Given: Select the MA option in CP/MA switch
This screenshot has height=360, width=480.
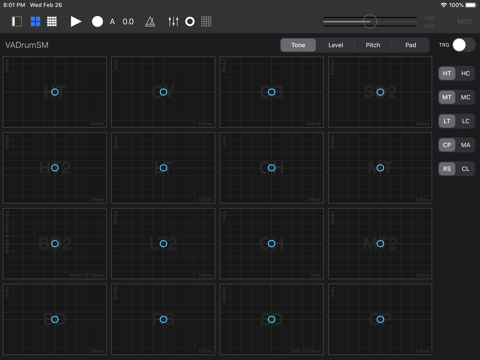Looking at the screenshot, I should 466,145.
